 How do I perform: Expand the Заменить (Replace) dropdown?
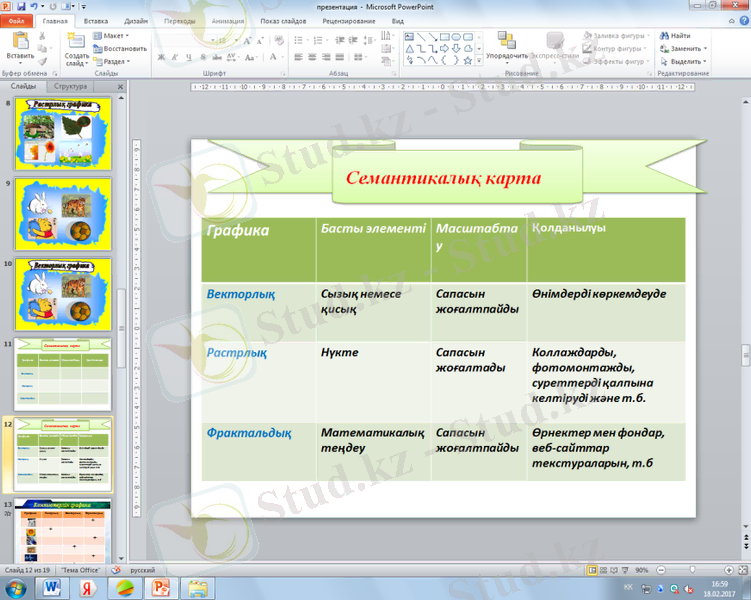pyautogui.click(x=688, y=48)
